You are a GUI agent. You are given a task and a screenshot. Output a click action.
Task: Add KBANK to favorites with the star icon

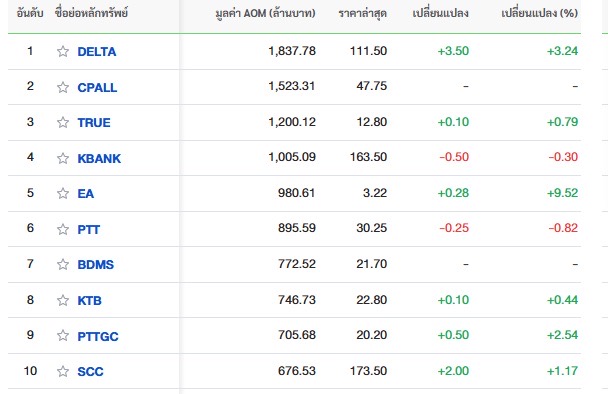click(x=63, y=158)
